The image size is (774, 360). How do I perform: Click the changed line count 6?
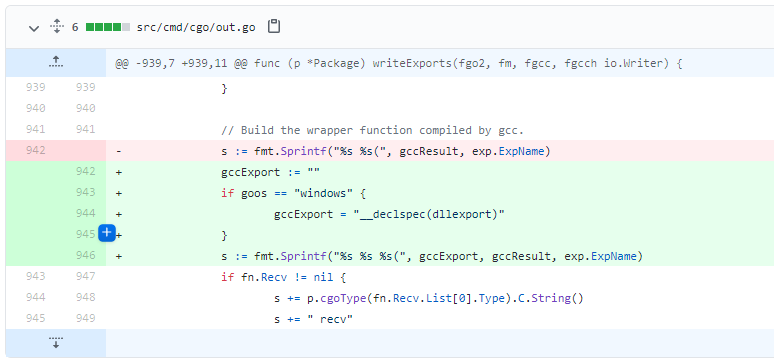pyautogui.click(x=75, y=27)
